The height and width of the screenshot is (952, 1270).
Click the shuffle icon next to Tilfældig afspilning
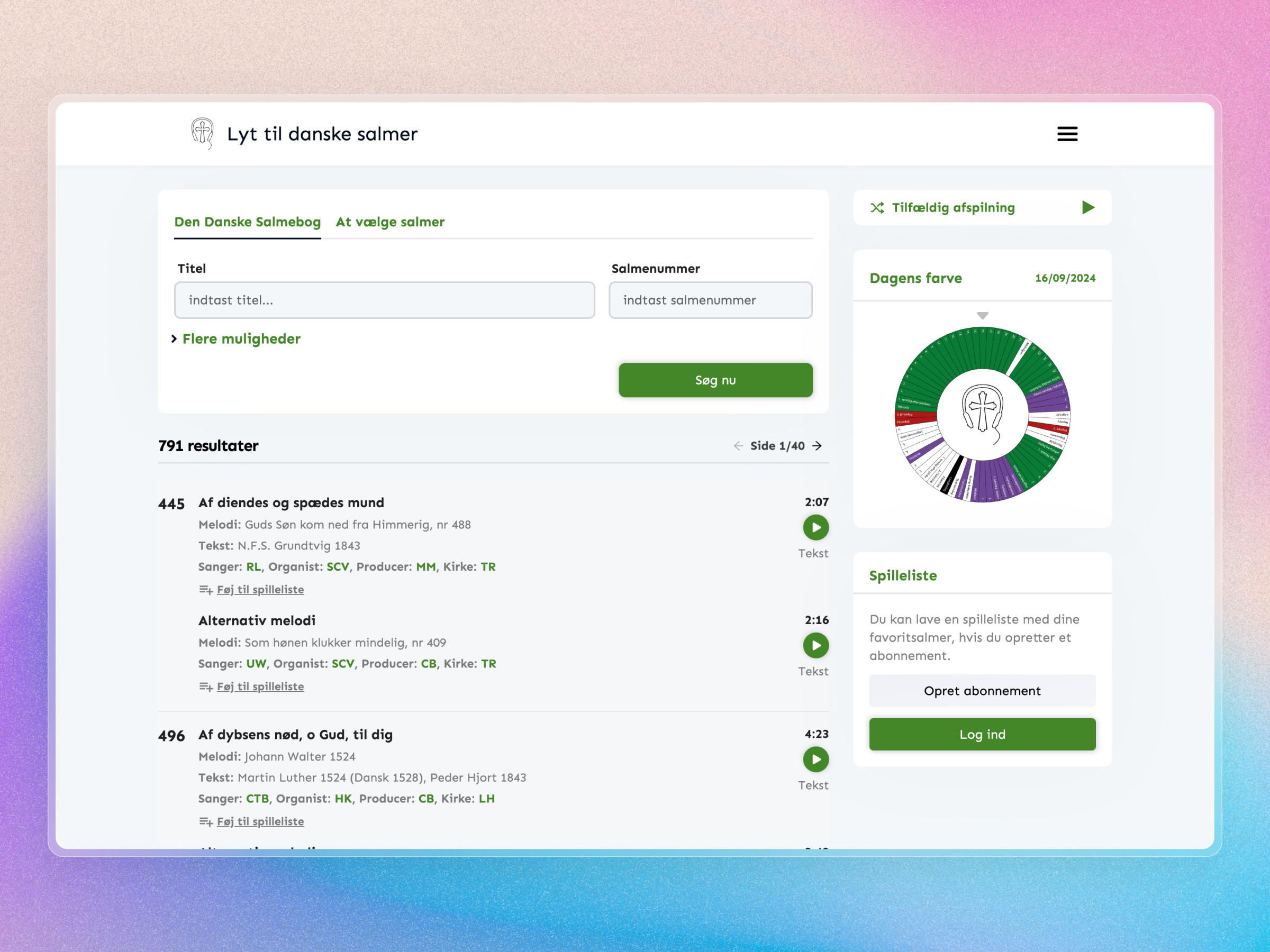[x=877, y=208]
